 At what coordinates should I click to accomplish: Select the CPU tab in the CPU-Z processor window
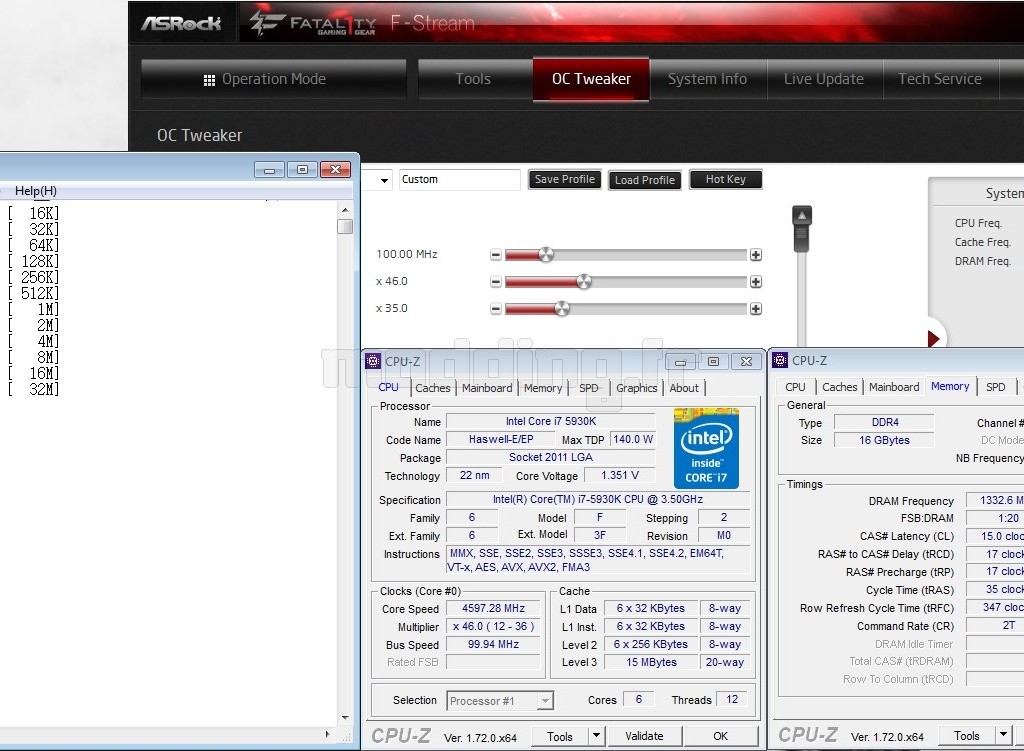click(389, 387)
